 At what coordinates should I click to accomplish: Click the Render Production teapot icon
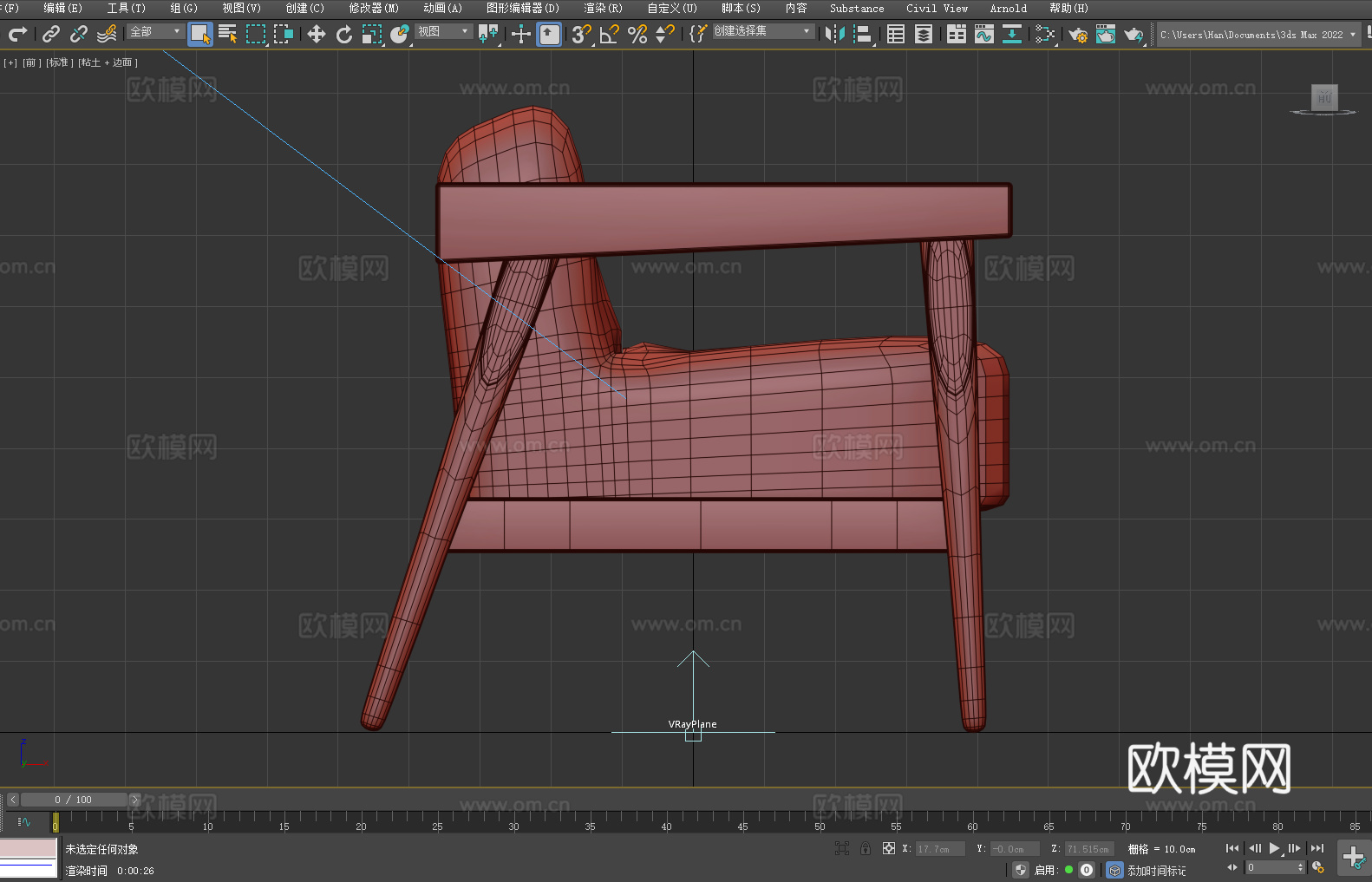1134,34
